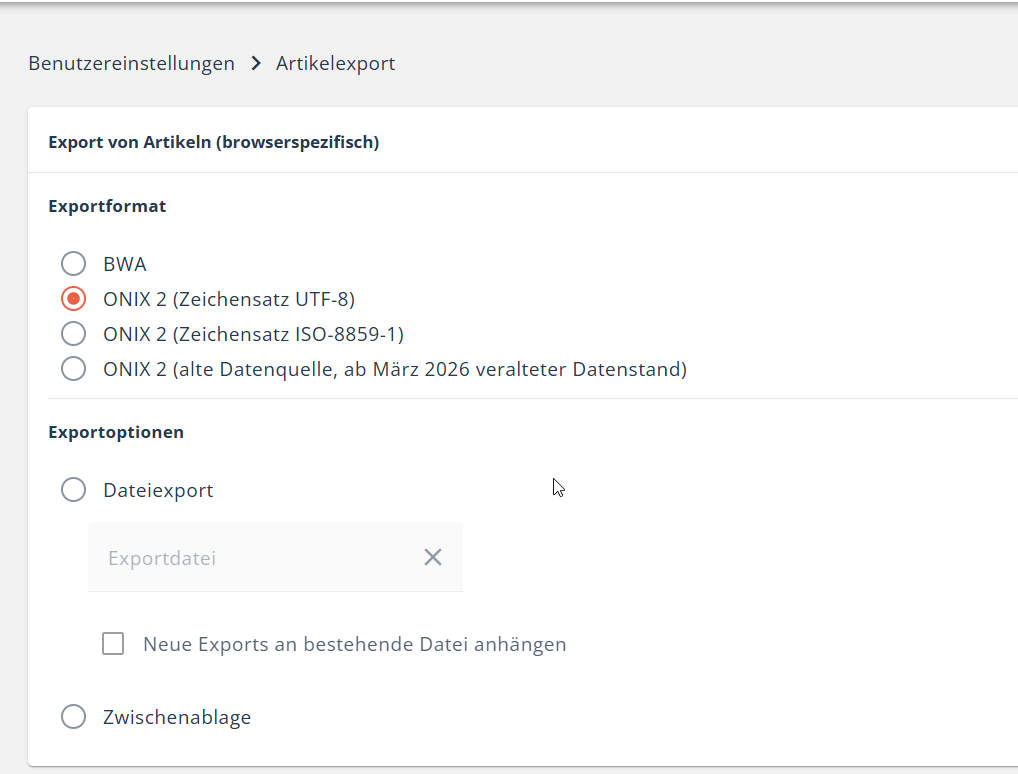Enable the Dateiexport radio option
This screenshot has width=1018, height=774.
coord(74,490)
